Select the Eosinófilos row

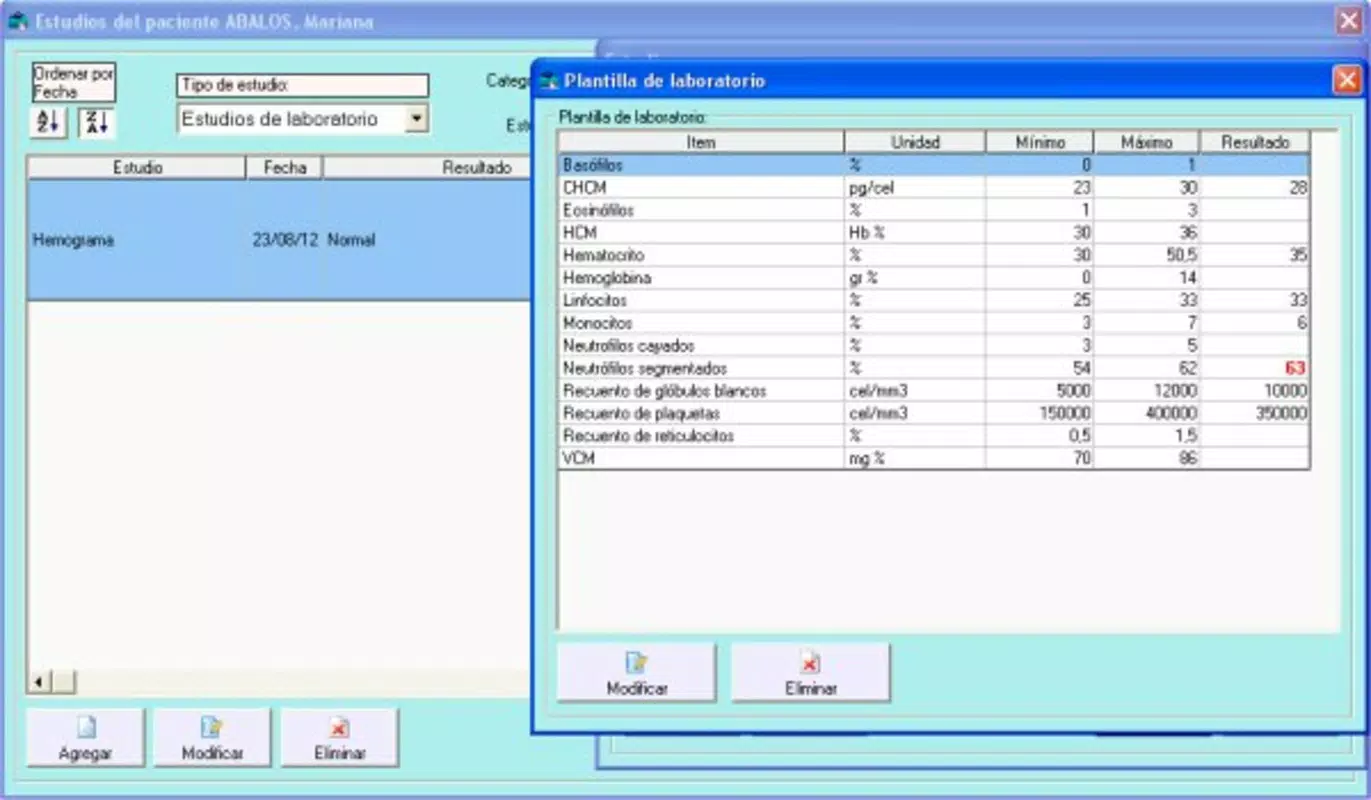pyautogui.click(x=934, y=210)
